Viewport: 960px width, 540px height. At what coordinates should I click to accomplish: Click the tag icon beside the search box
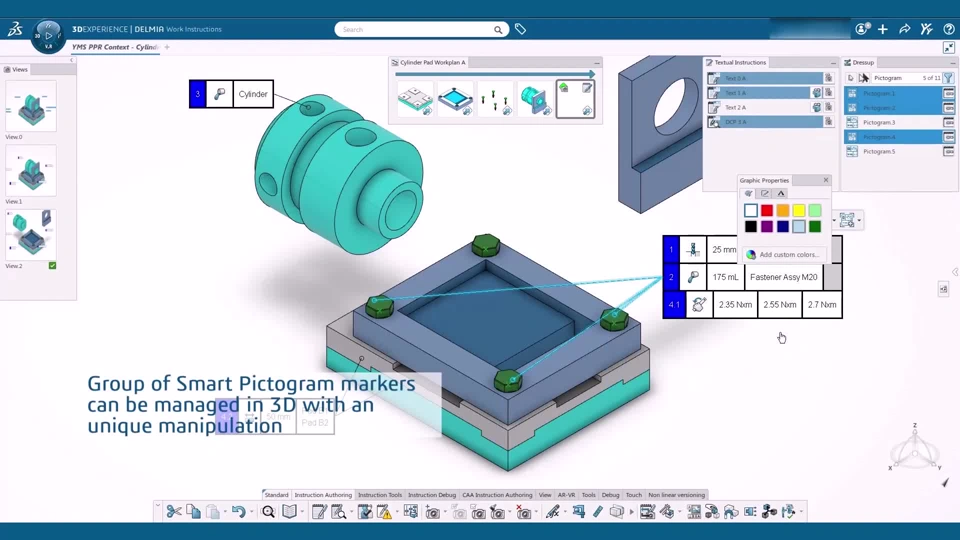[520, 29]
